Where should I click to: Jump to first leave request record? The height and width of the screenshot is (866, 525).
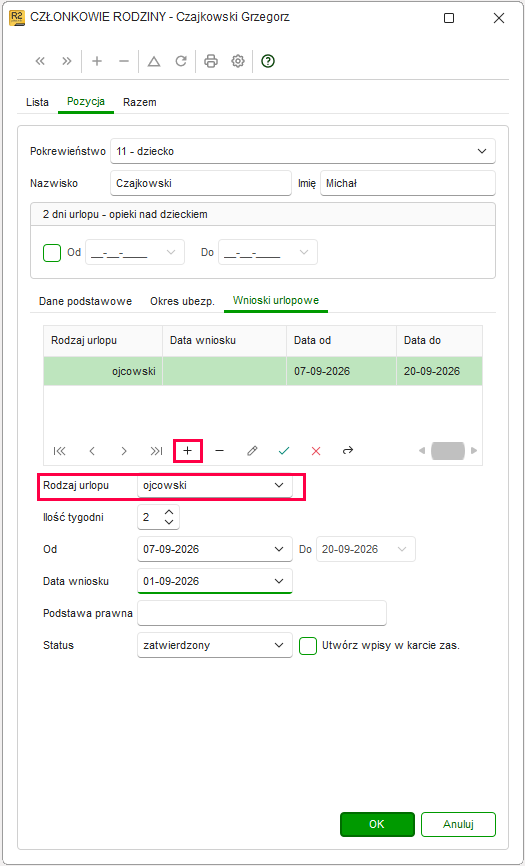(60, 451)
